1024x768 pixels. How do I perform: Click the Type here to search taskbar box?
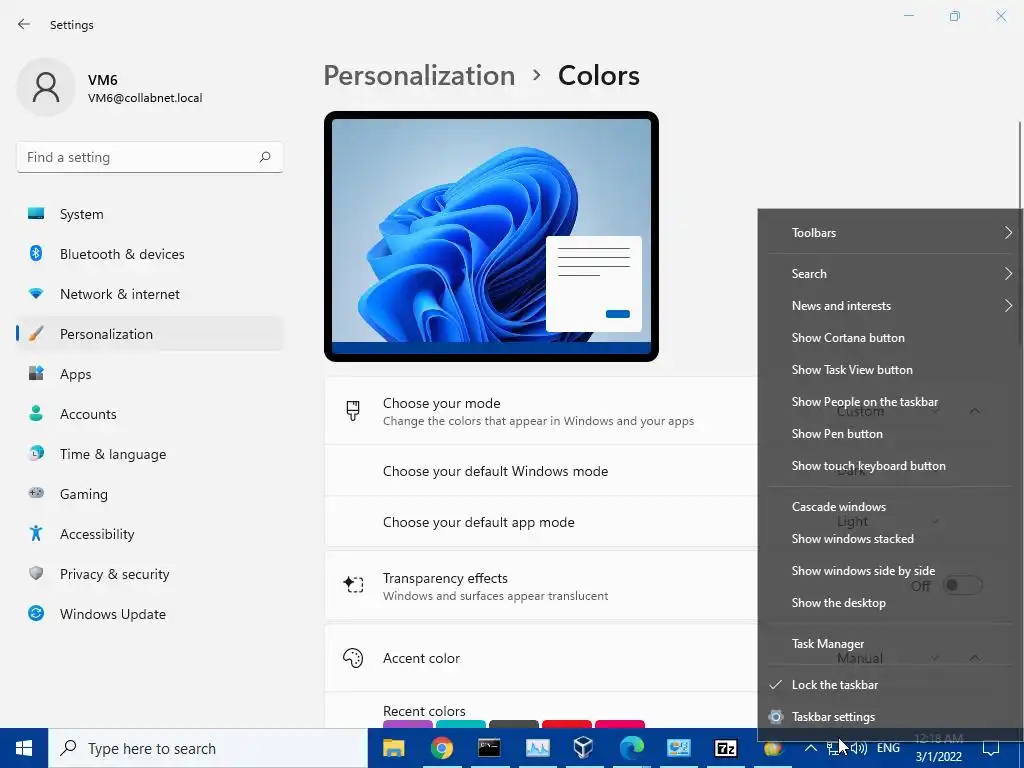[208, 748]
